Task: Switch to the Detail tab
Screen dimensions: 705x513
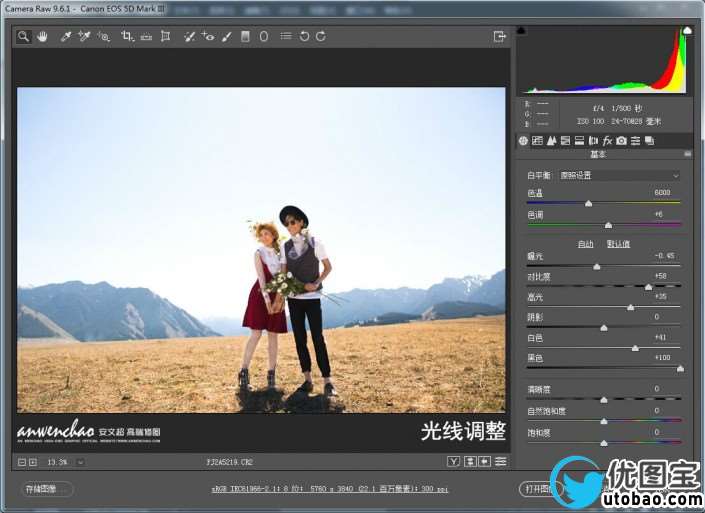Action: point(552,141)
